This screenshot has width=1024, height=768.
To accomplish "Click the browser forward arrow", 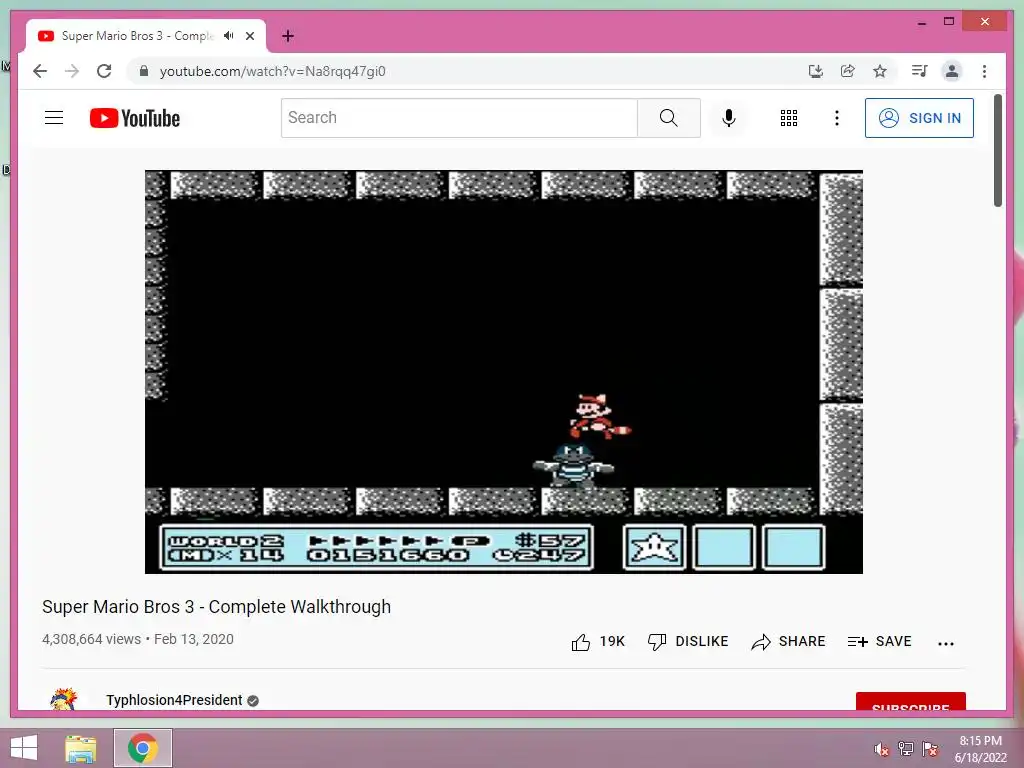I will (x=72, y=71).
